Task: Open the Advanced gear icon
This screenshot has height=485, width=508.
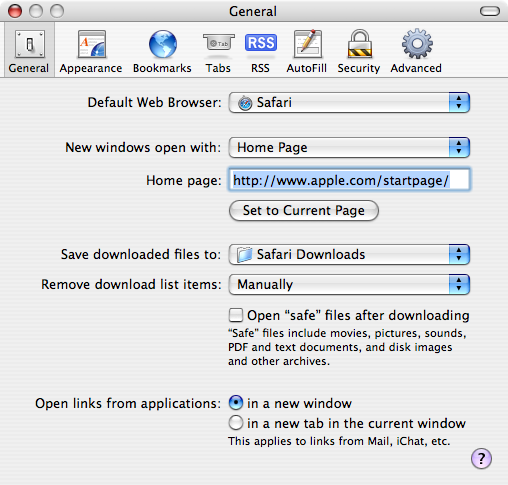Action: click(x=417, y=44)
